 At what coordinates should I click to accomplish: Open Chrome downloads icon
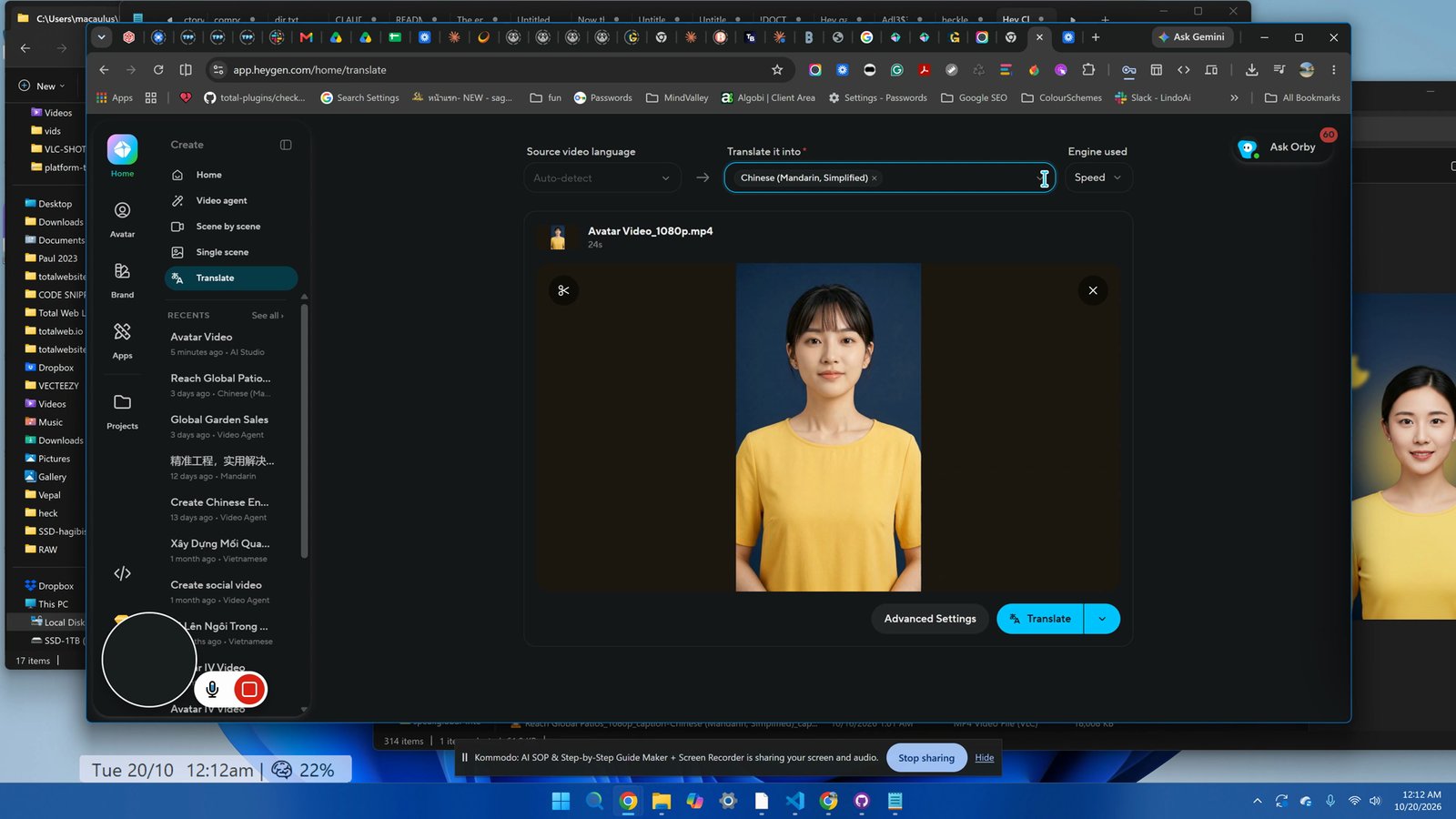1252,70
